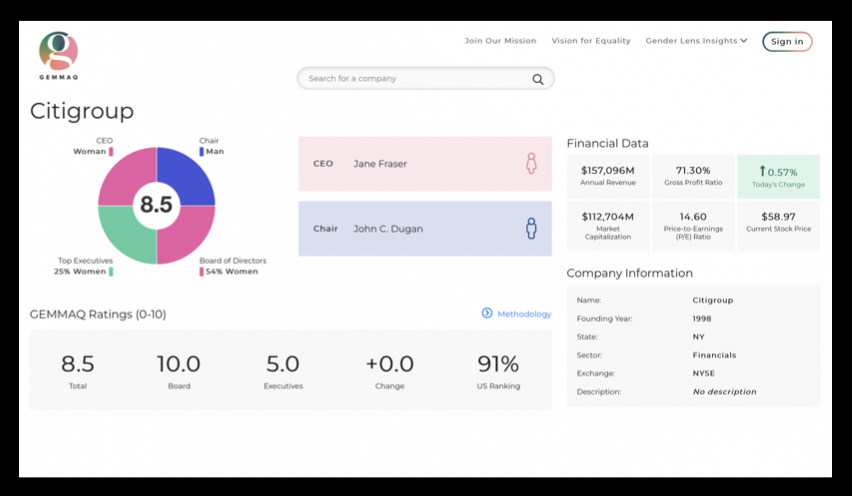852x496 pixels.
Task: Open the Join Our Mission page
Action: 500,41
